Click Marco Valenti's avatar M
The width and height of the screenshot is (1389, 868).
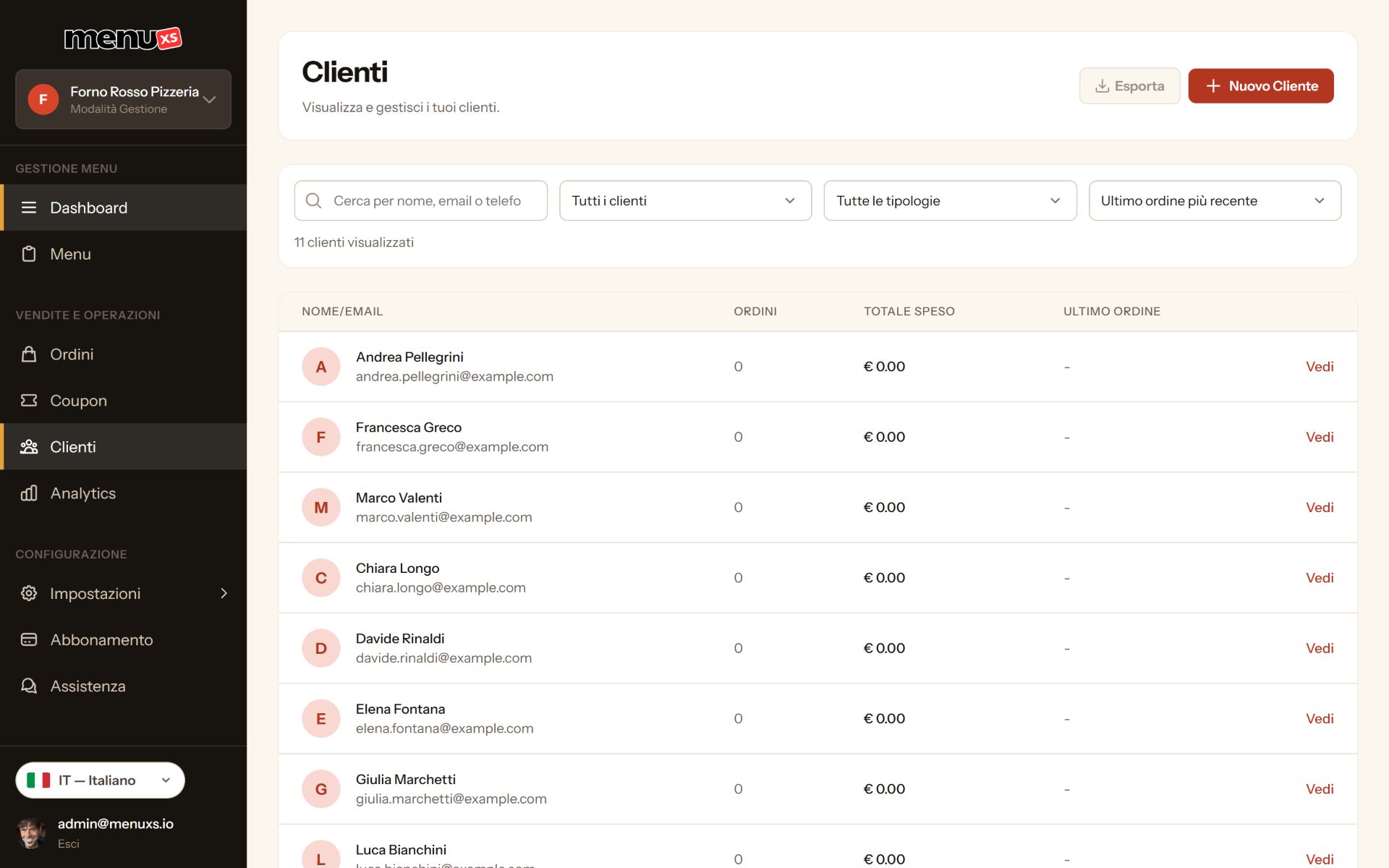pos(321,508)
